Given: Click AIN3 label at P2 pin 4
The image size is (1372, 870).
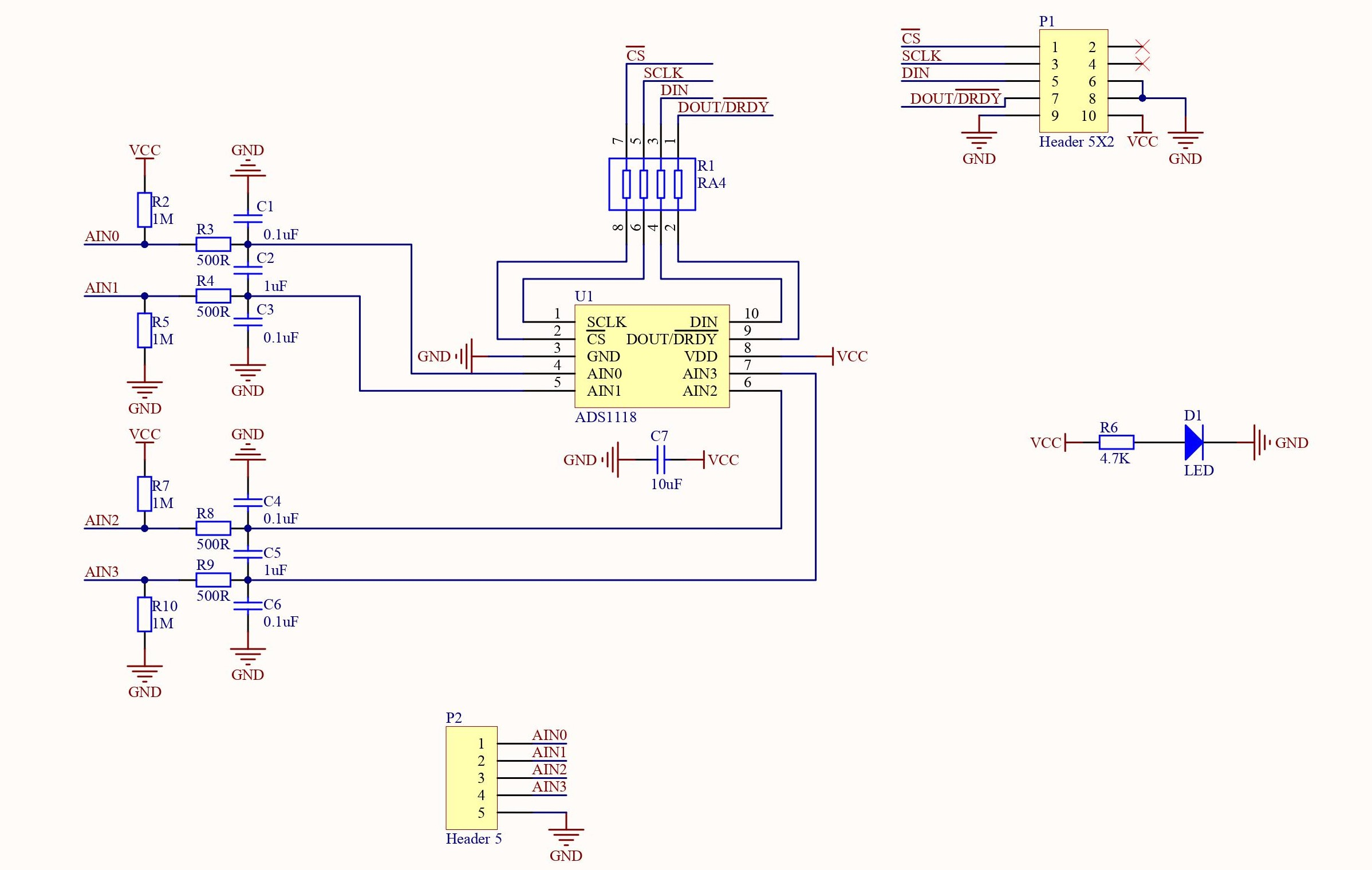Looking at the screenshot, I should pos(549,786).
